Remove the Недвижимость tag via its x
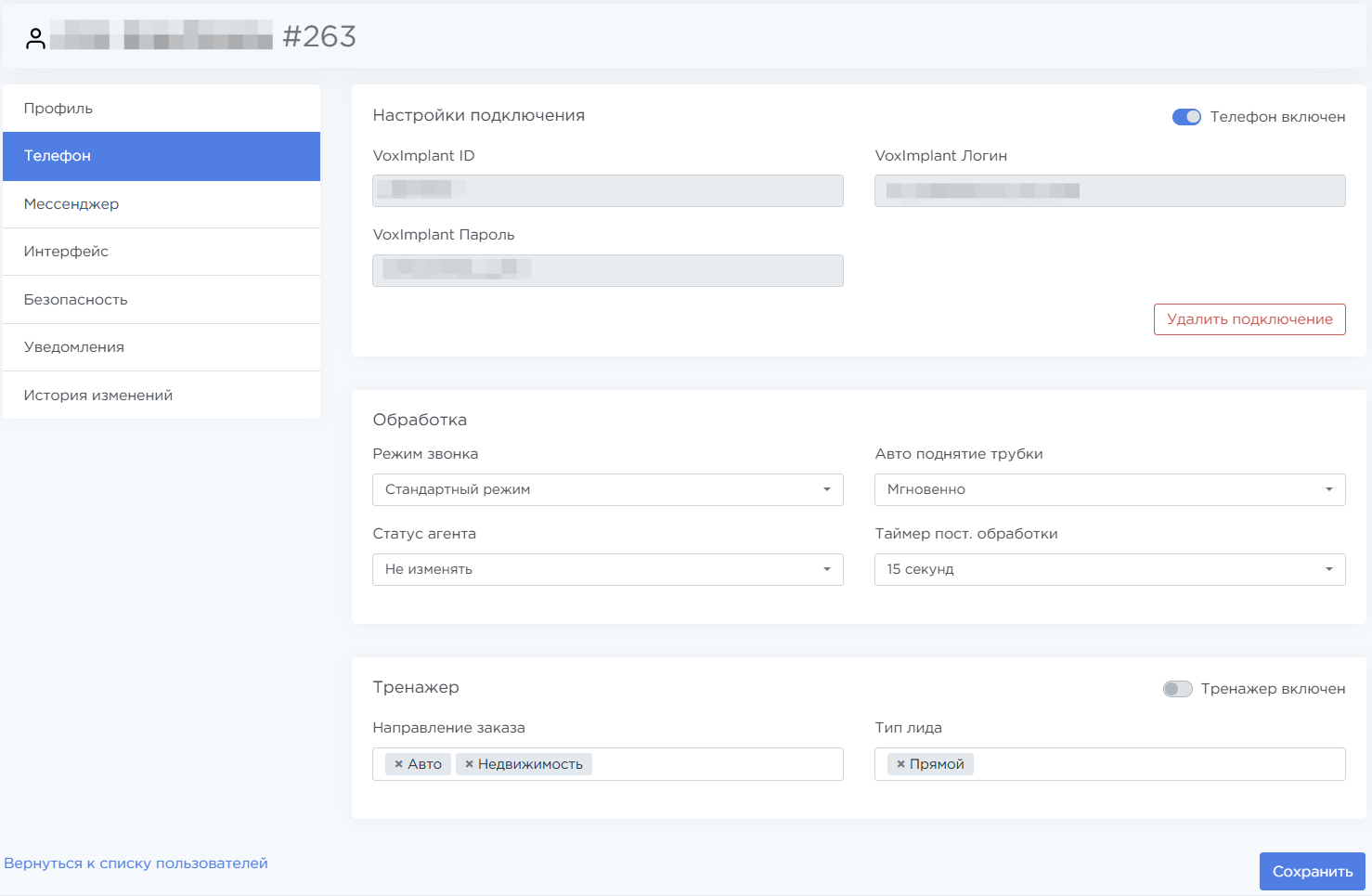Viewport: 1372px width, 896px height. coord(470,764)
